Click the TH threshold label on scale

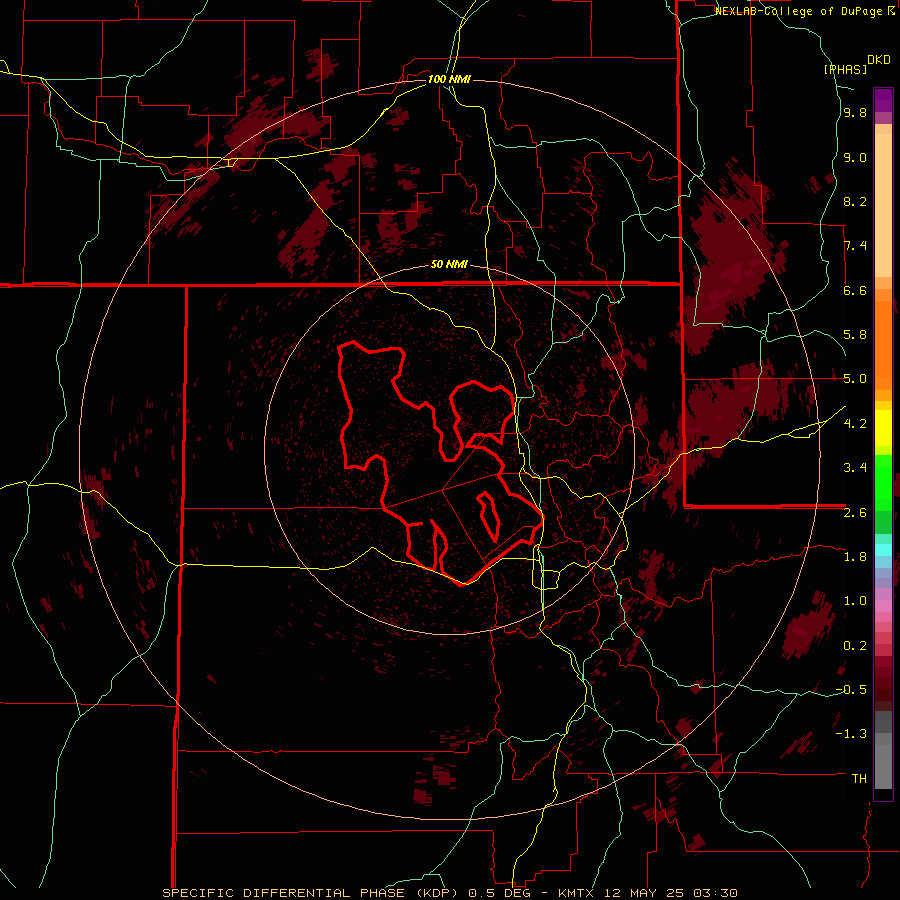(x=859, y=779)
